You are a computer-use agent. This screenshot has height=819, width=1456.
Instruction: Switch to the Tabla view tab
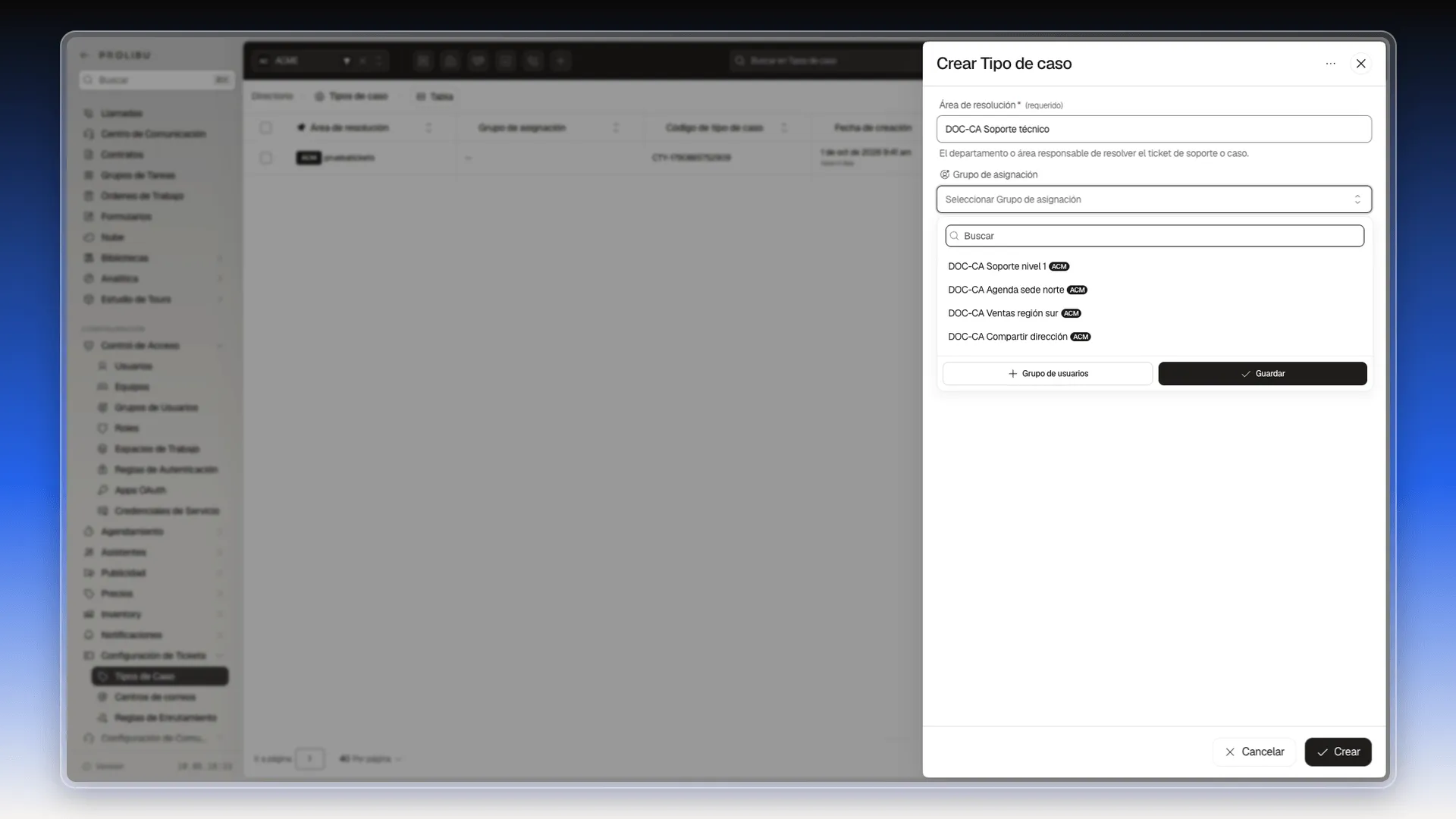pos(435,96)
